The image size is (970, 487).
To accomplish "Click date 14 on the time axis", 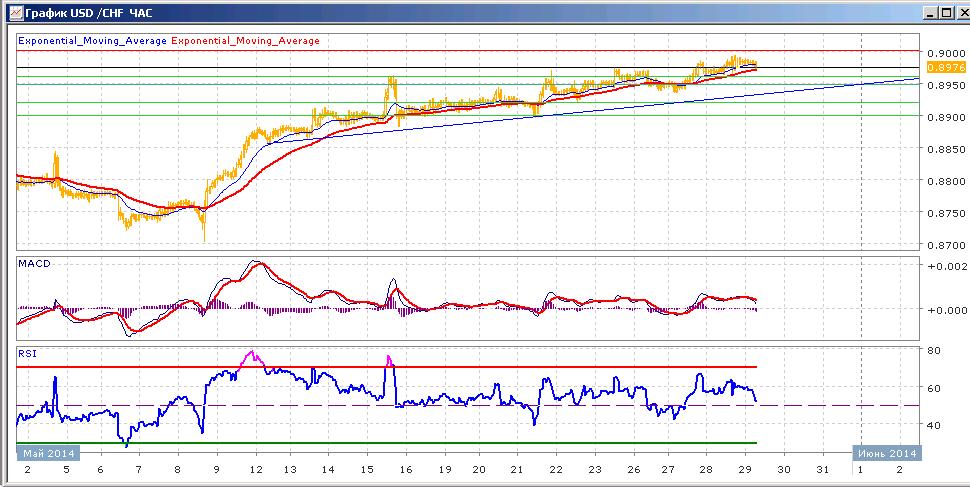I will (328, 470).
